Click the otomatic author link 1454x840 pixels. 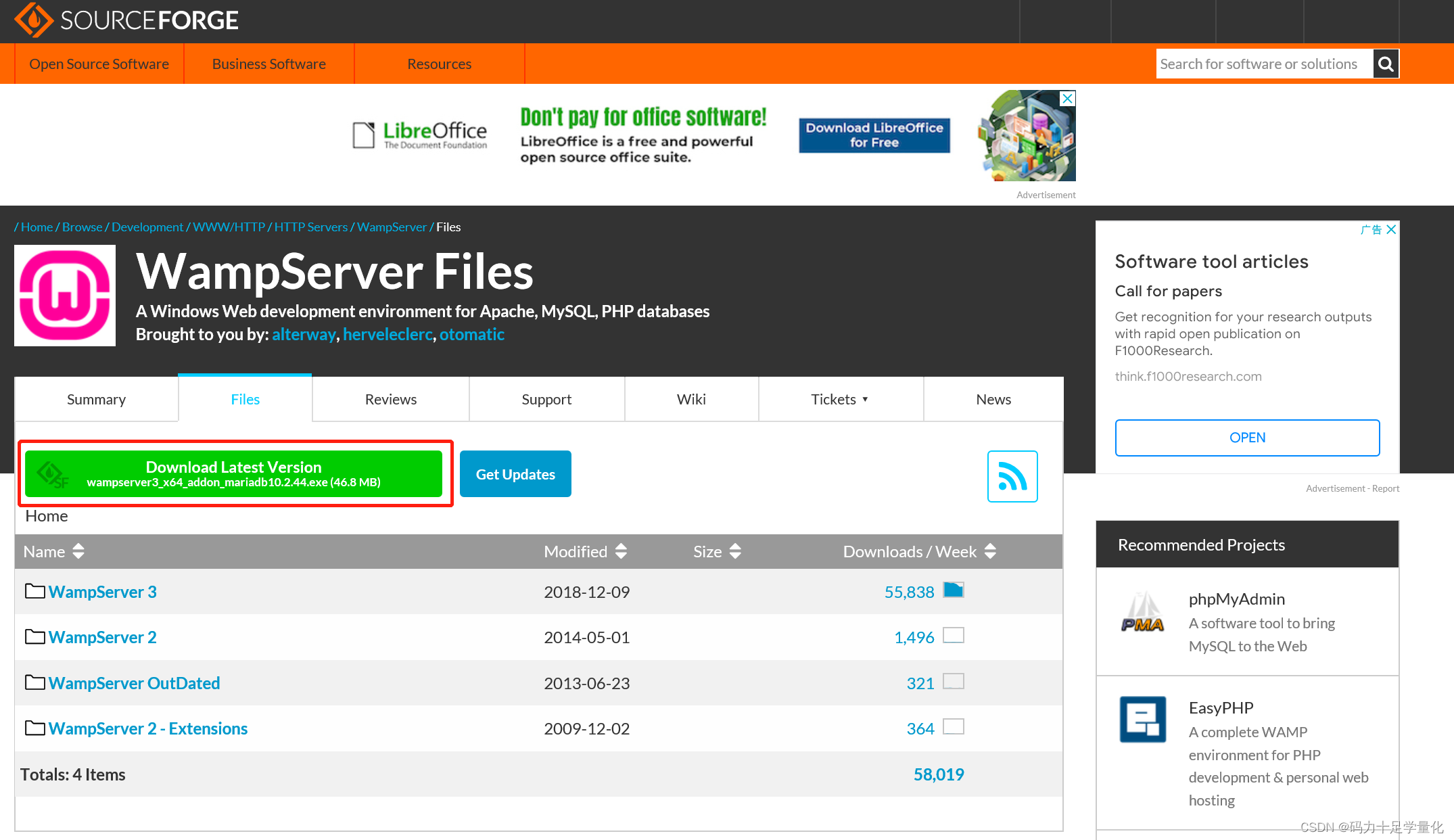pos(472,334)
